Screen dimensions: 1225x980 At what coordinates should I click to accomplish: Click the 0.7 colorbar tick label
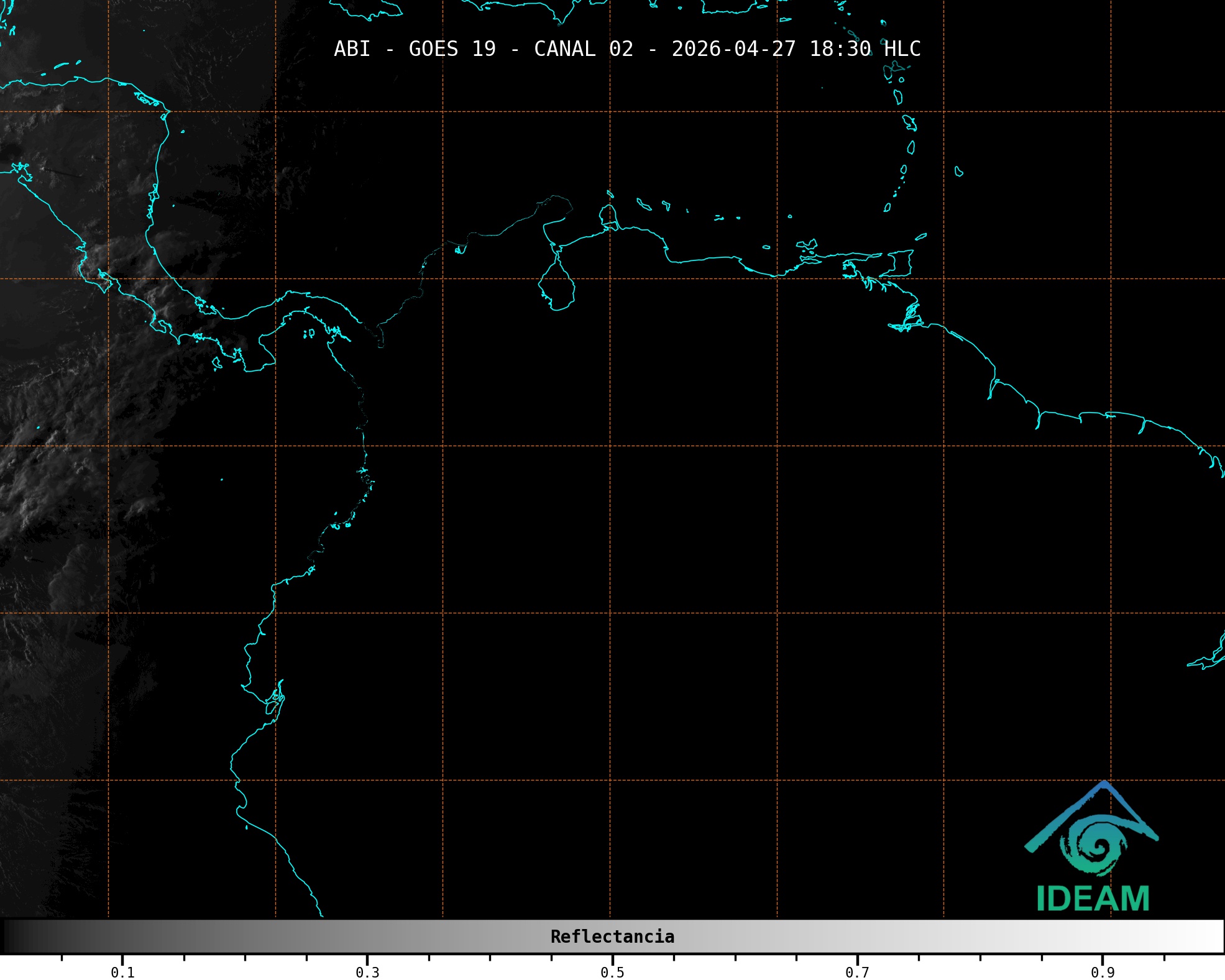[857, 973]
